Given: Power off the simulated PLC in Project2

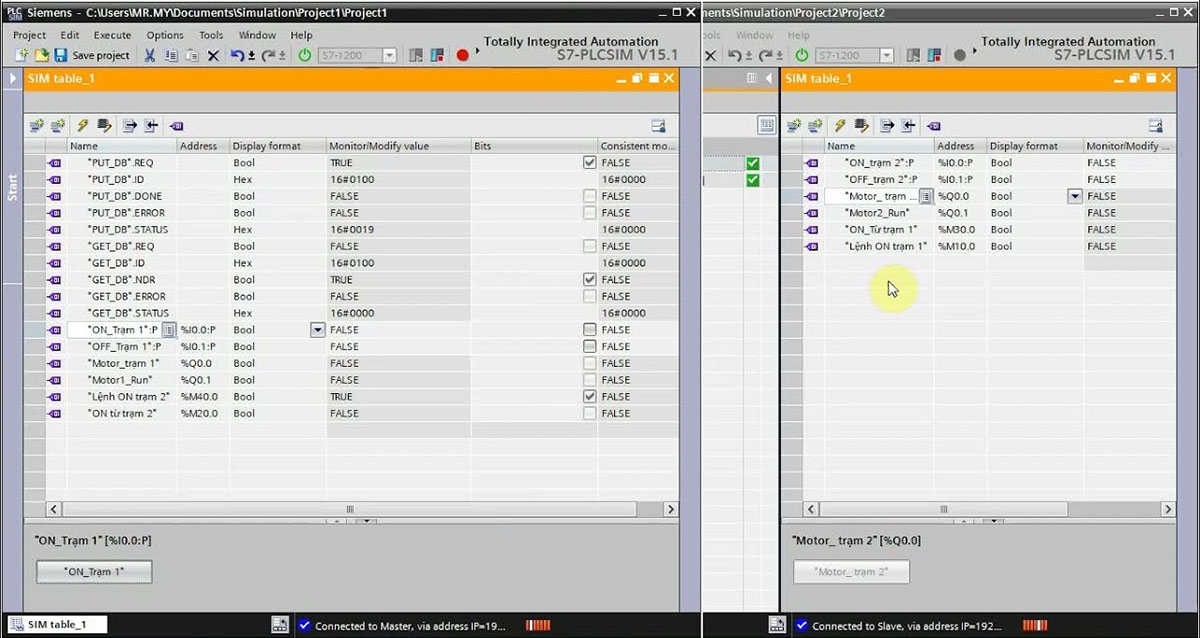Looking at the screenshot, I should [x=802, y=55].
